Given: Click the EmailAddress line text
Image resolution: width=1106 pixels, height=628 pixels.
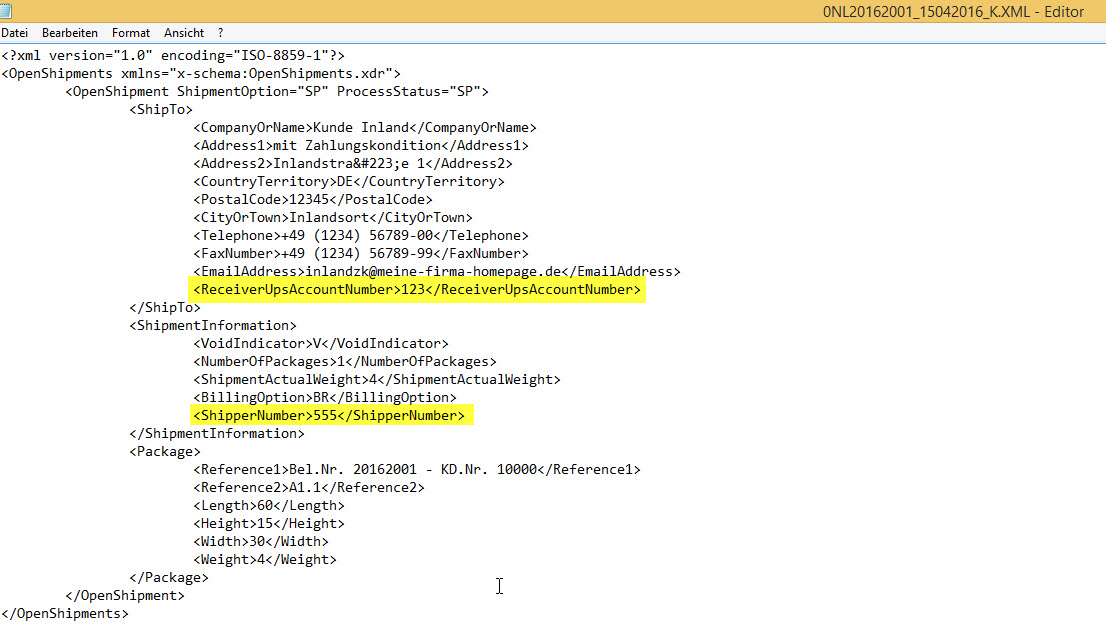Looking at the screenshot, I should click(x=437, y=272).
